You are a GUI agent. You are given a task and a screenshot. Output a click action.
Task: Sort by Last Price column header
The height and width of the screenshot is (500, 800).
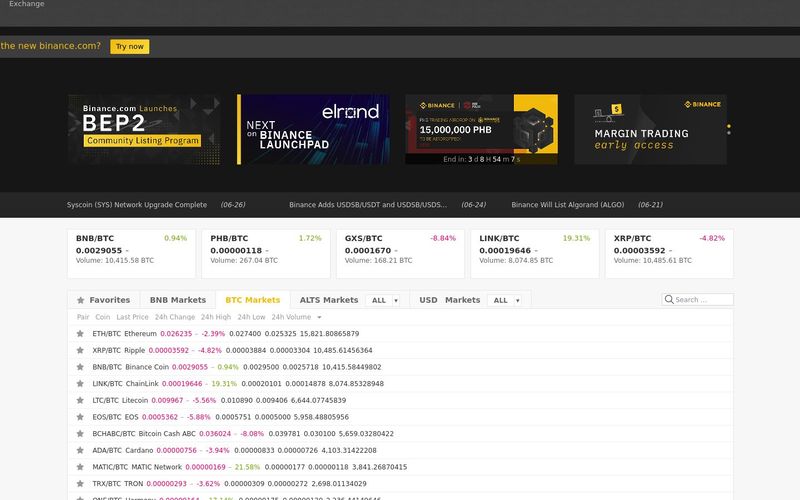(x=132, y=317)
